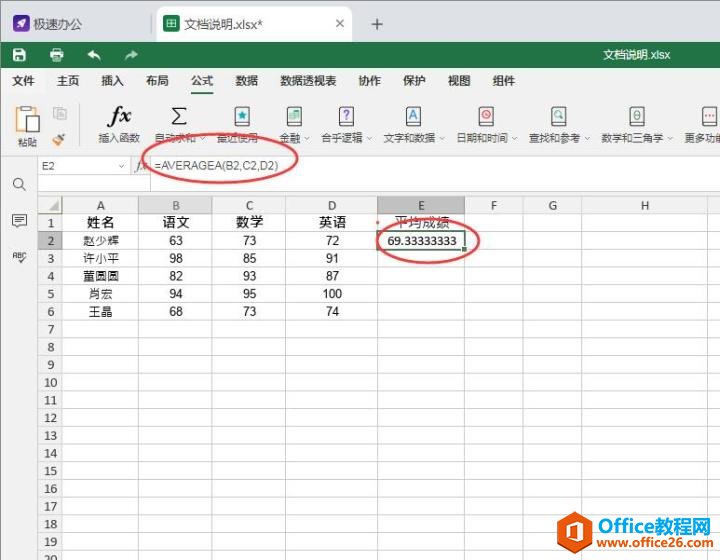Open the Financial functions icon
Viewport: 720px width, 560px height.
(x=294, y=117)
